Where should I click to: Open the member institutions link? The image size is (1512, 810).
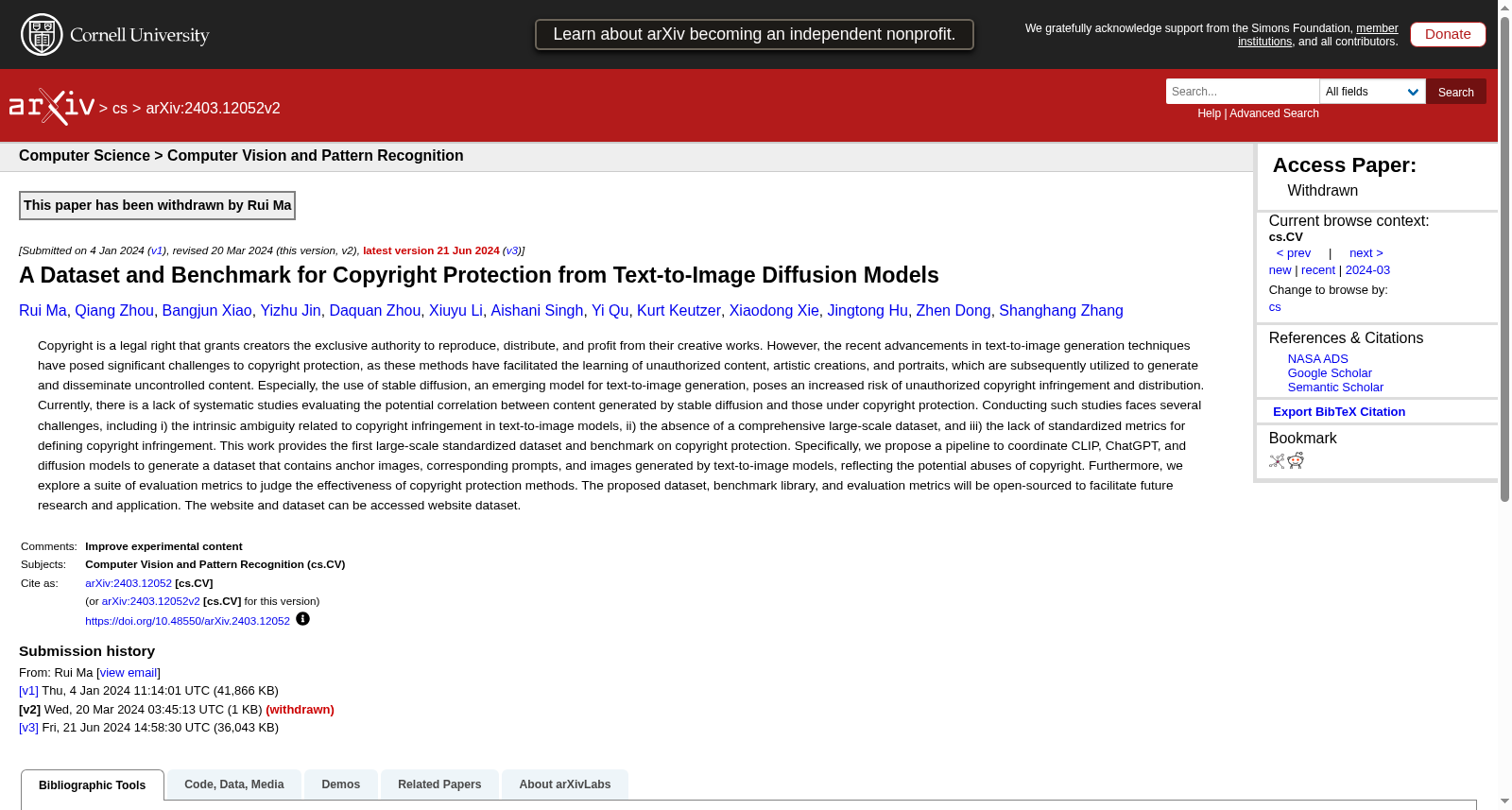tap(1318, 35)
